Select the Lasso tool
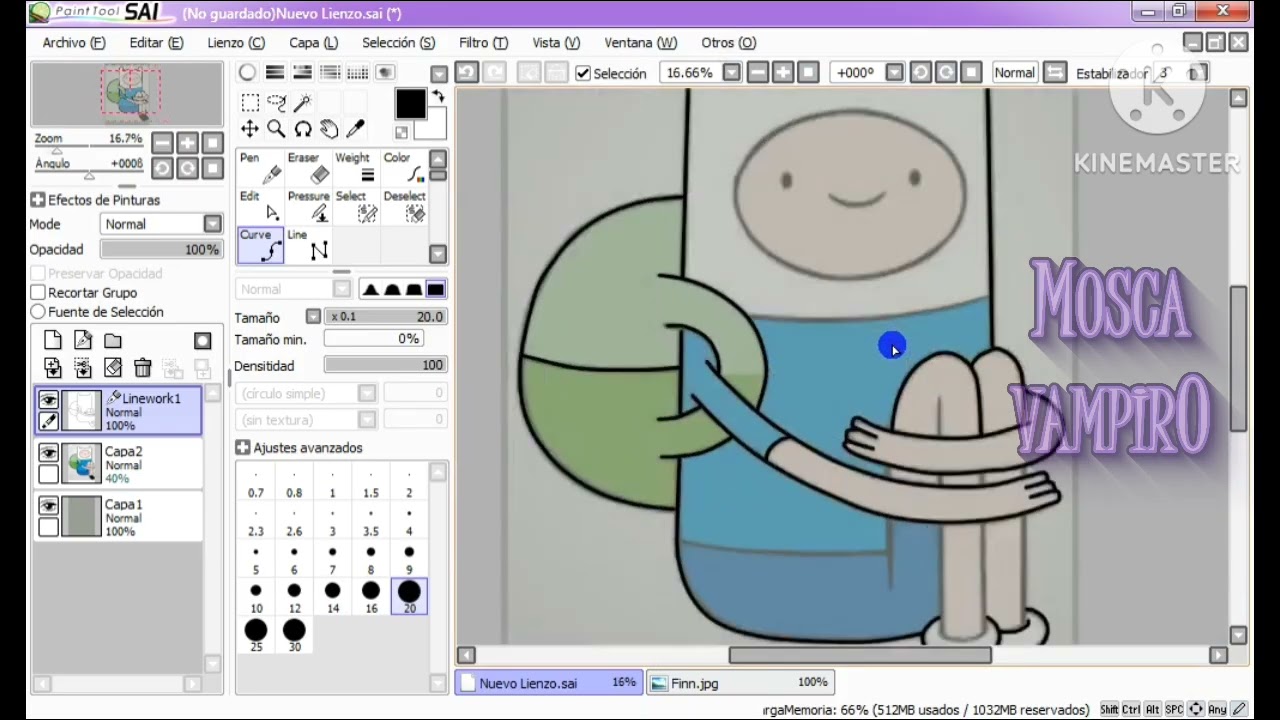This screenshot has width=1280, height=720. [x=276, y=103]
